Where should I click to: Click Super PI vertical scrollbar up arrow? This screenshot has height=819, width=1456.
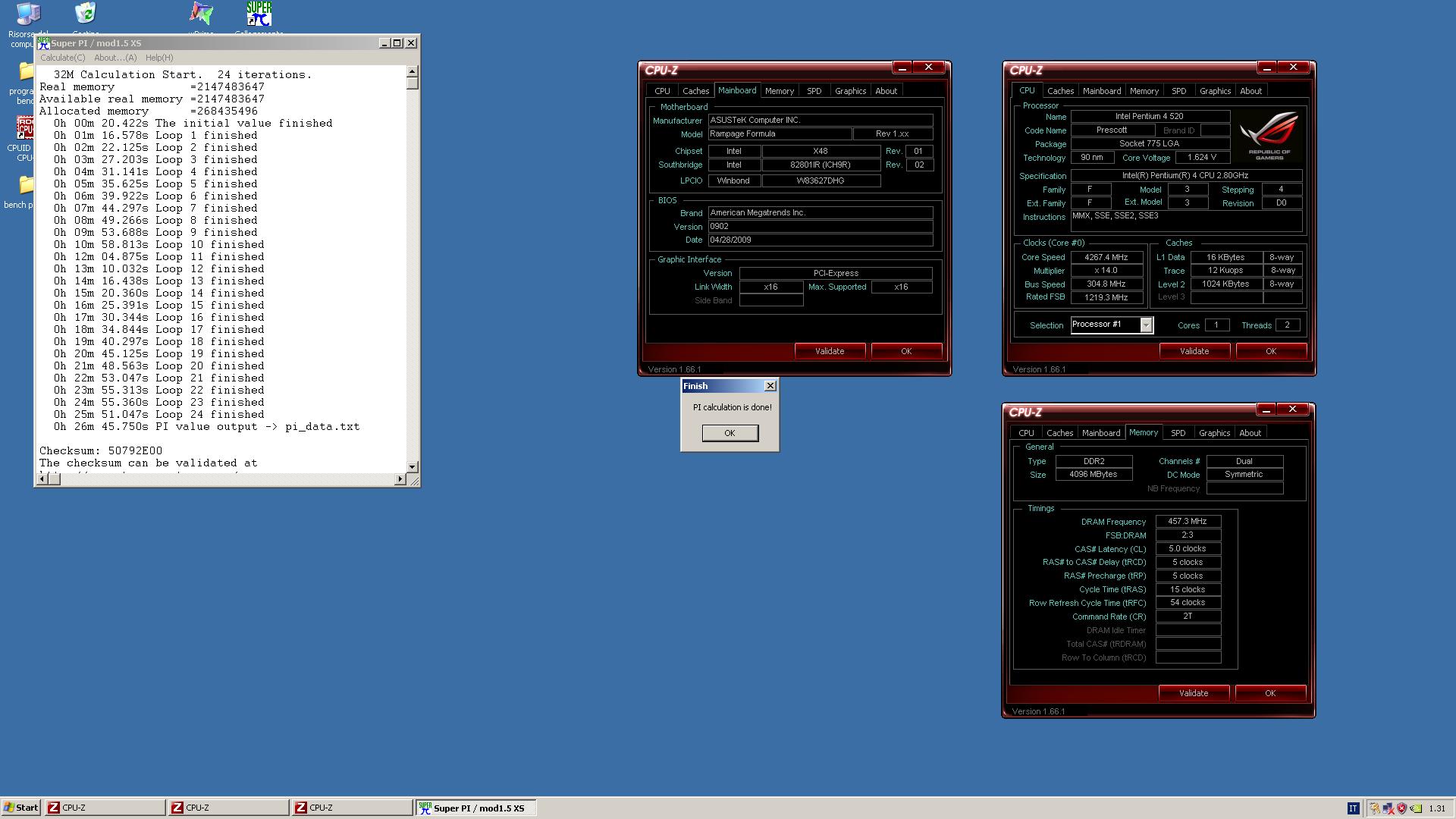[413, 71]
